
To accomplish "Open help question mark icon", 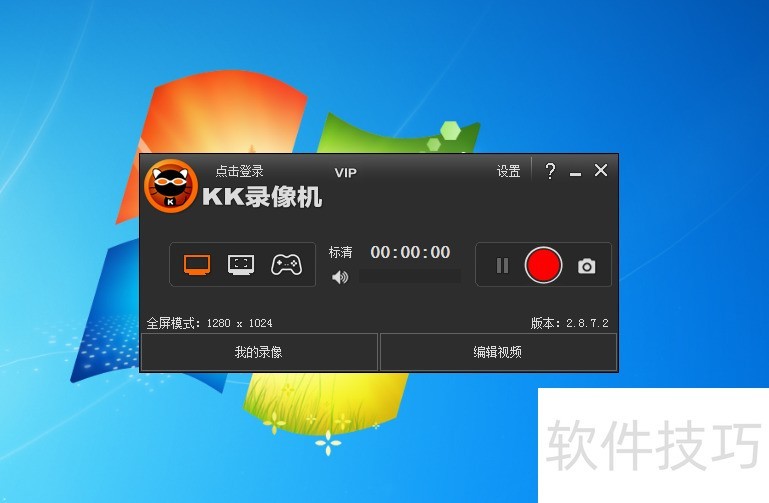I will tap(550, 171).
